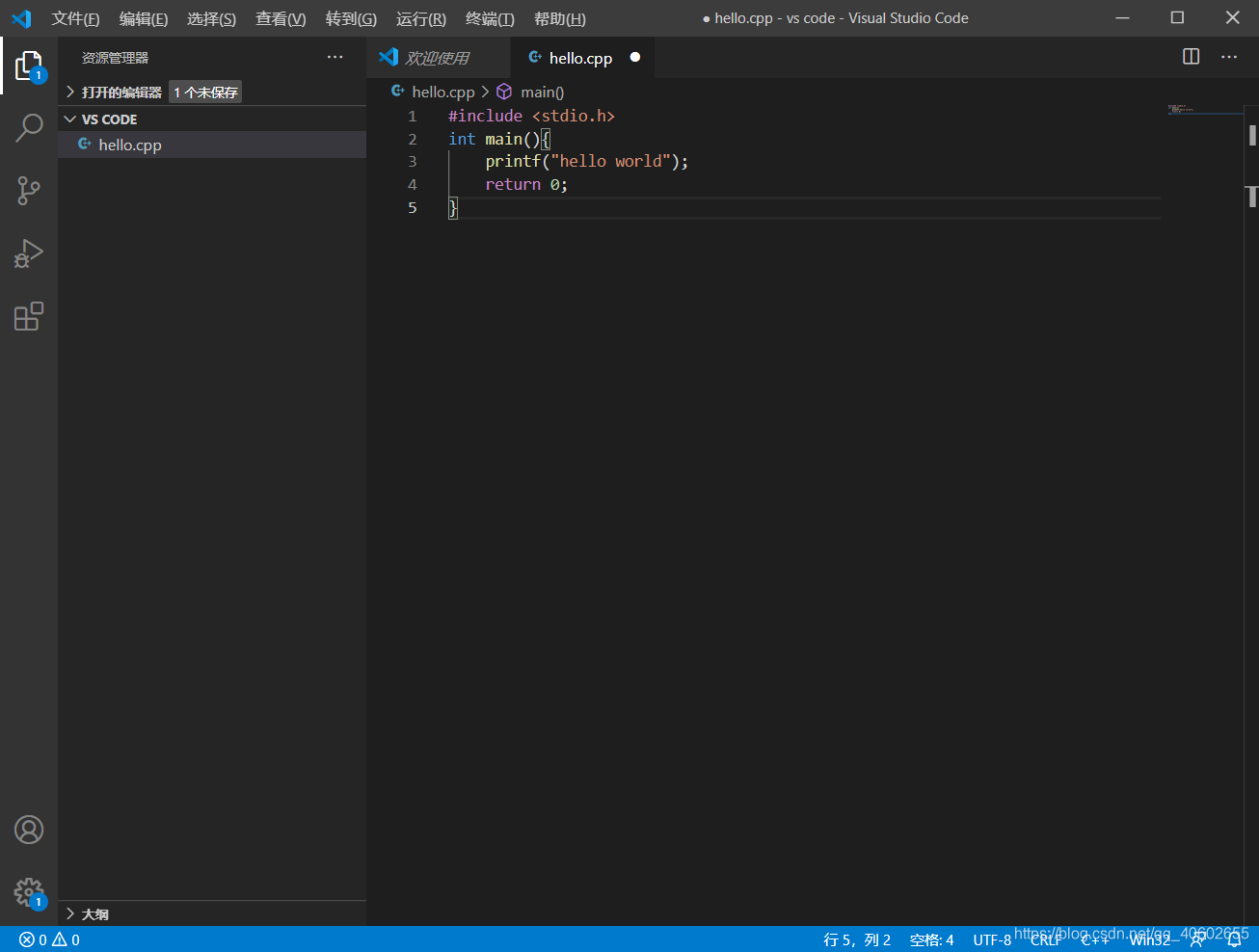Open the 帮助(H) menu
Image resolution: width=1259 pixels, height=952 pixels.
tap(560, 19)
